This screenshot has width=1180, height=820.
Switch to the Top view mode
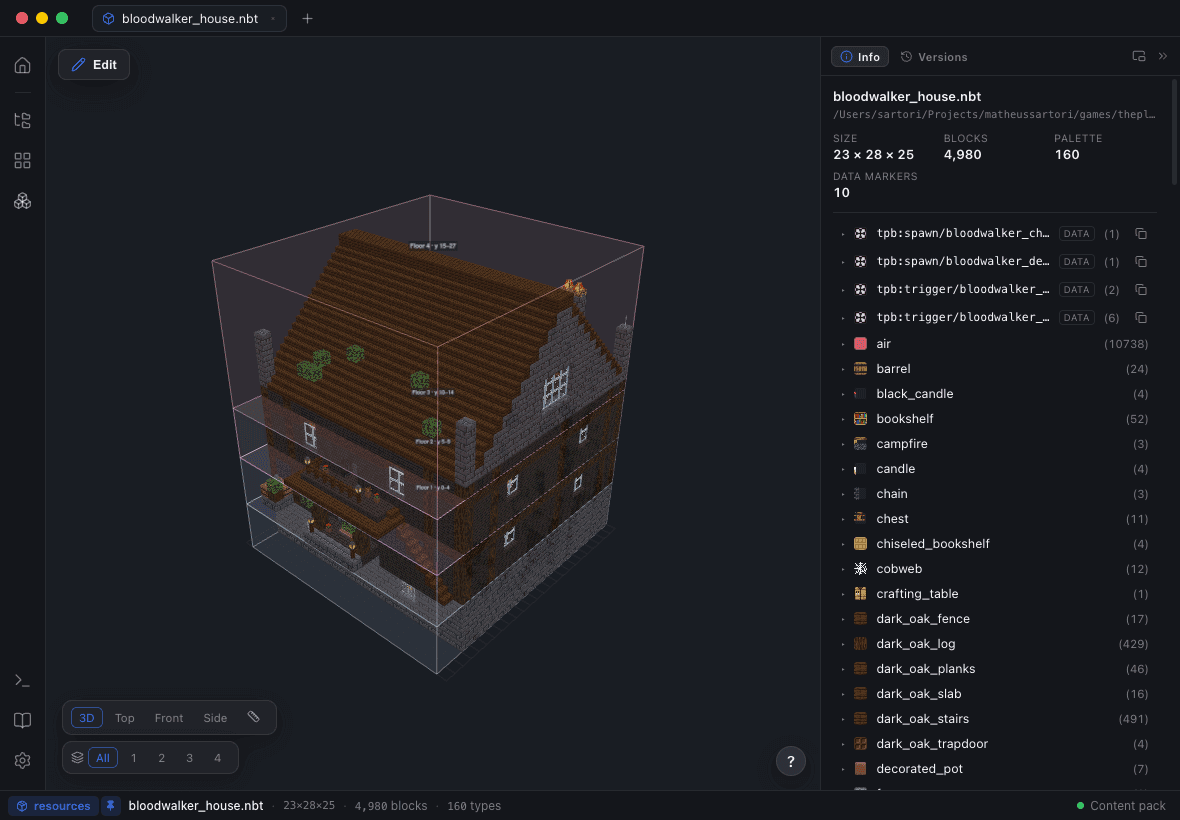pos(125,718)
